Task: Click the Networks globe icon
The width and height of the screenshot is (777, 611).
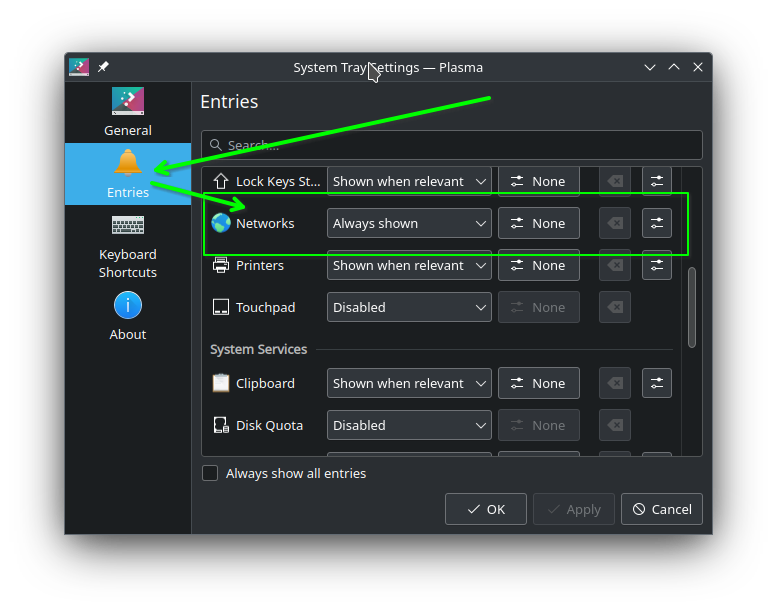Action: [x=221, y=223]
